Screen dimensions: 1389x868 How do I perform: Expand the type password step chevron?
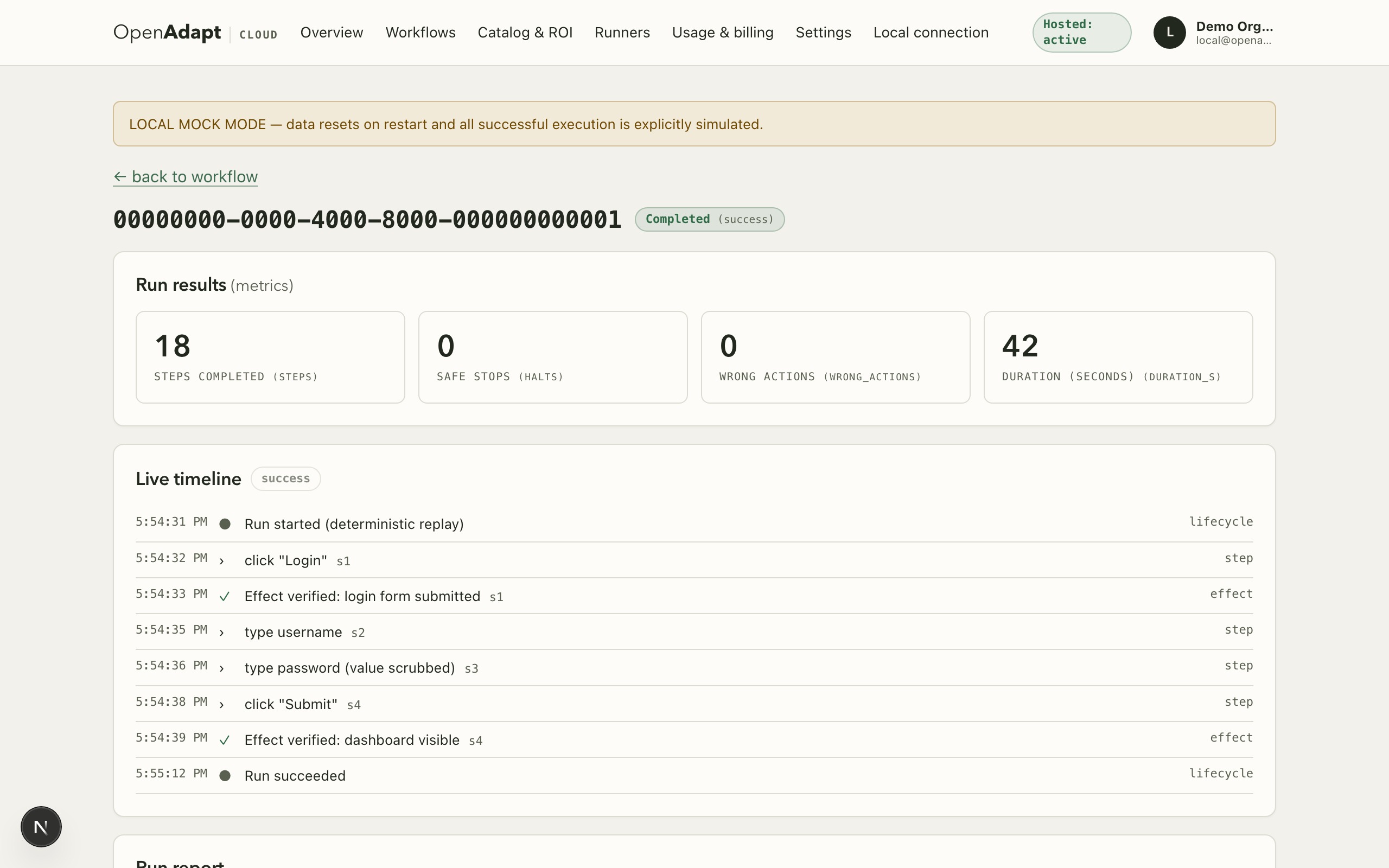(221, 668)
